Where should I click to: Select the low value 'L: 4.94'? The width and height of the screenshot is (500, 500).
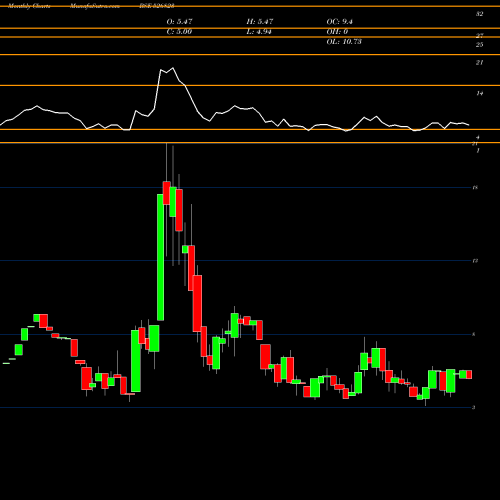259,32
